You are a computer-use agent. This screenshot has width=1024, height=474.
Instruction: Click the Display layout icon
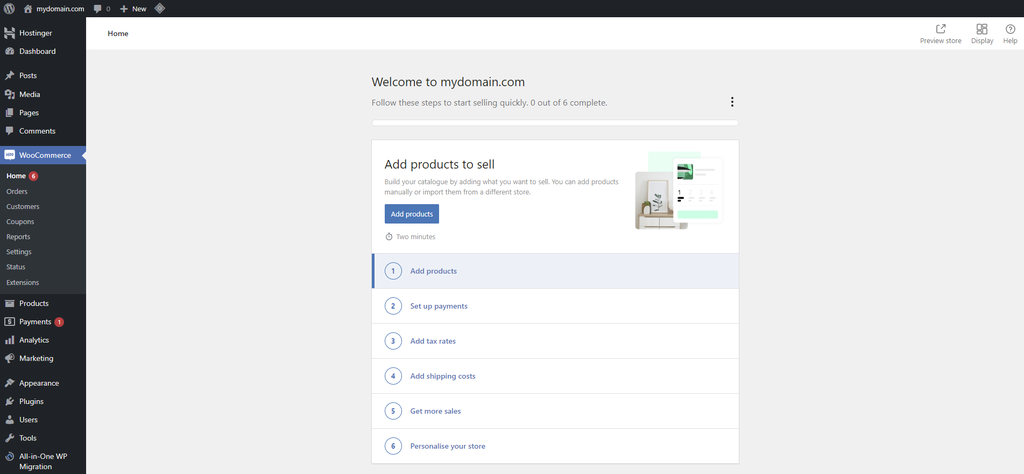(982, 30)
